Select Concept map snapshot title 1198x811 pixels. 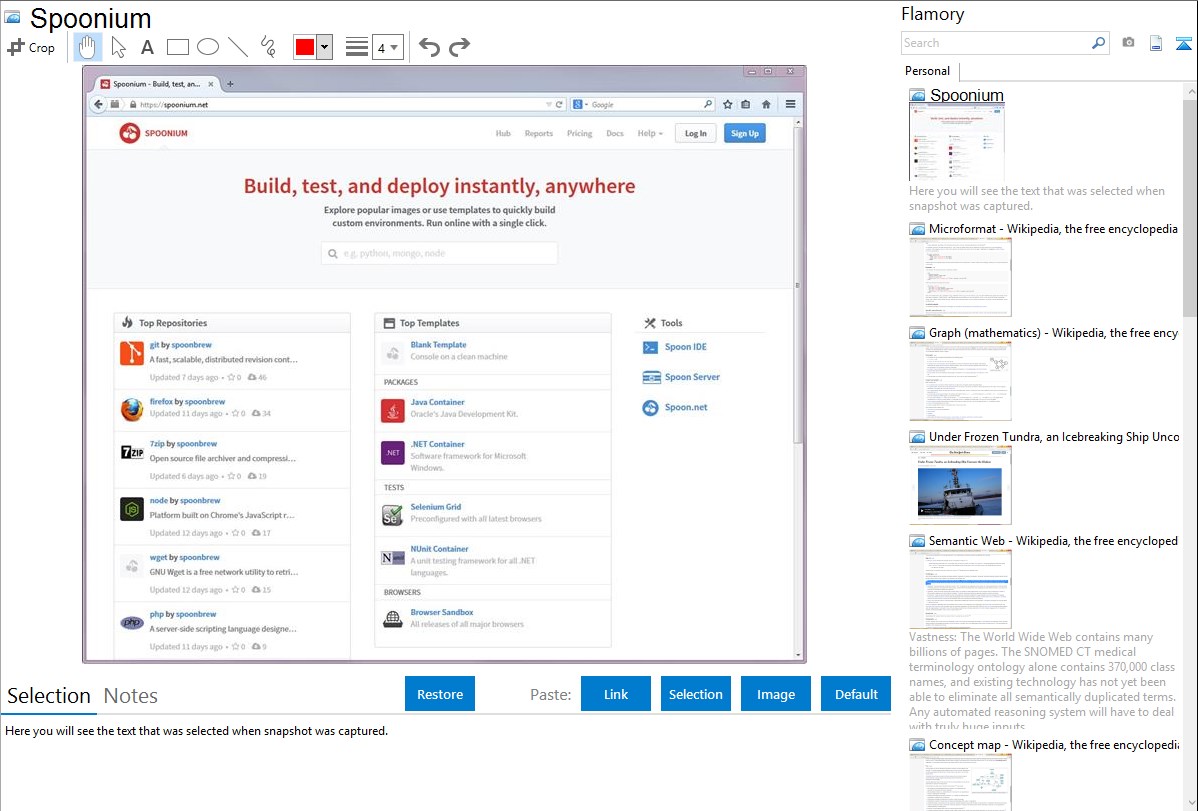[1053, 744]
